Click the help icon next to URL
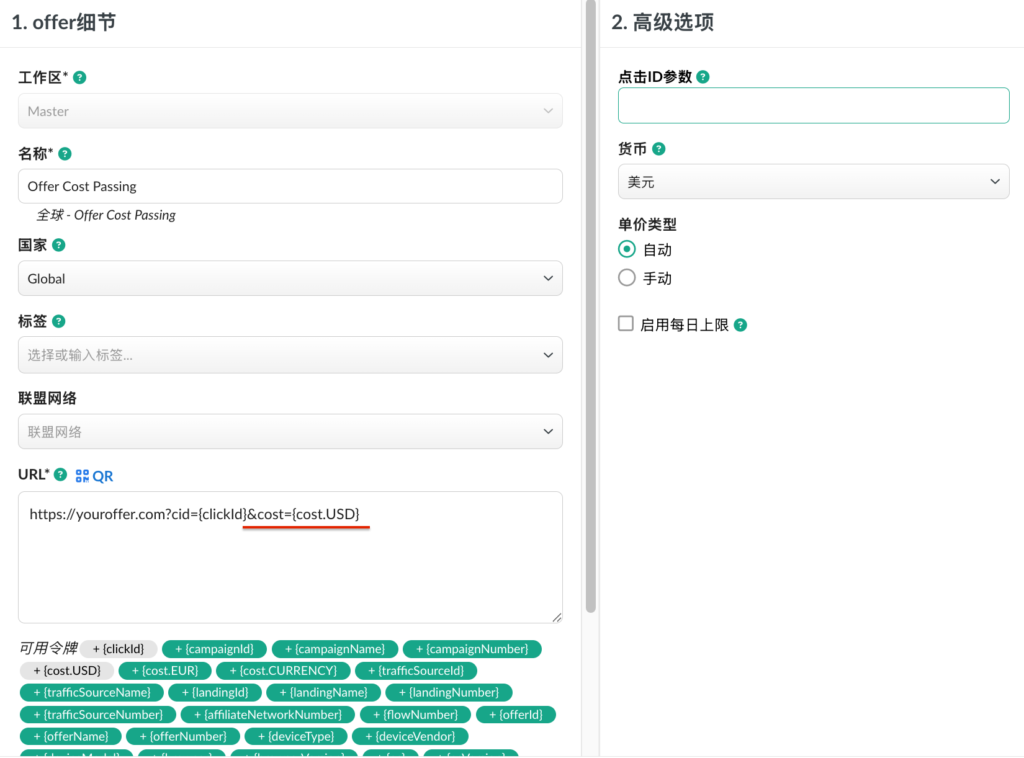 click(61, 475)
